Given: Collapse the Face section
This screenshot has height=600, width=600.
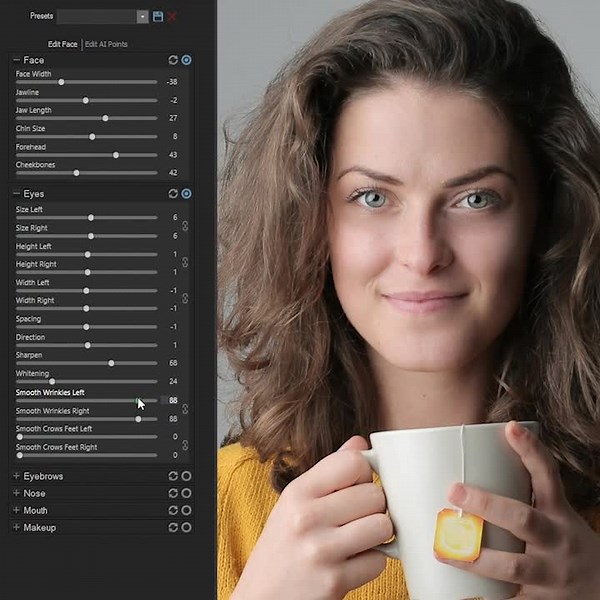Looking at the screenshot, I should [16, 60].
